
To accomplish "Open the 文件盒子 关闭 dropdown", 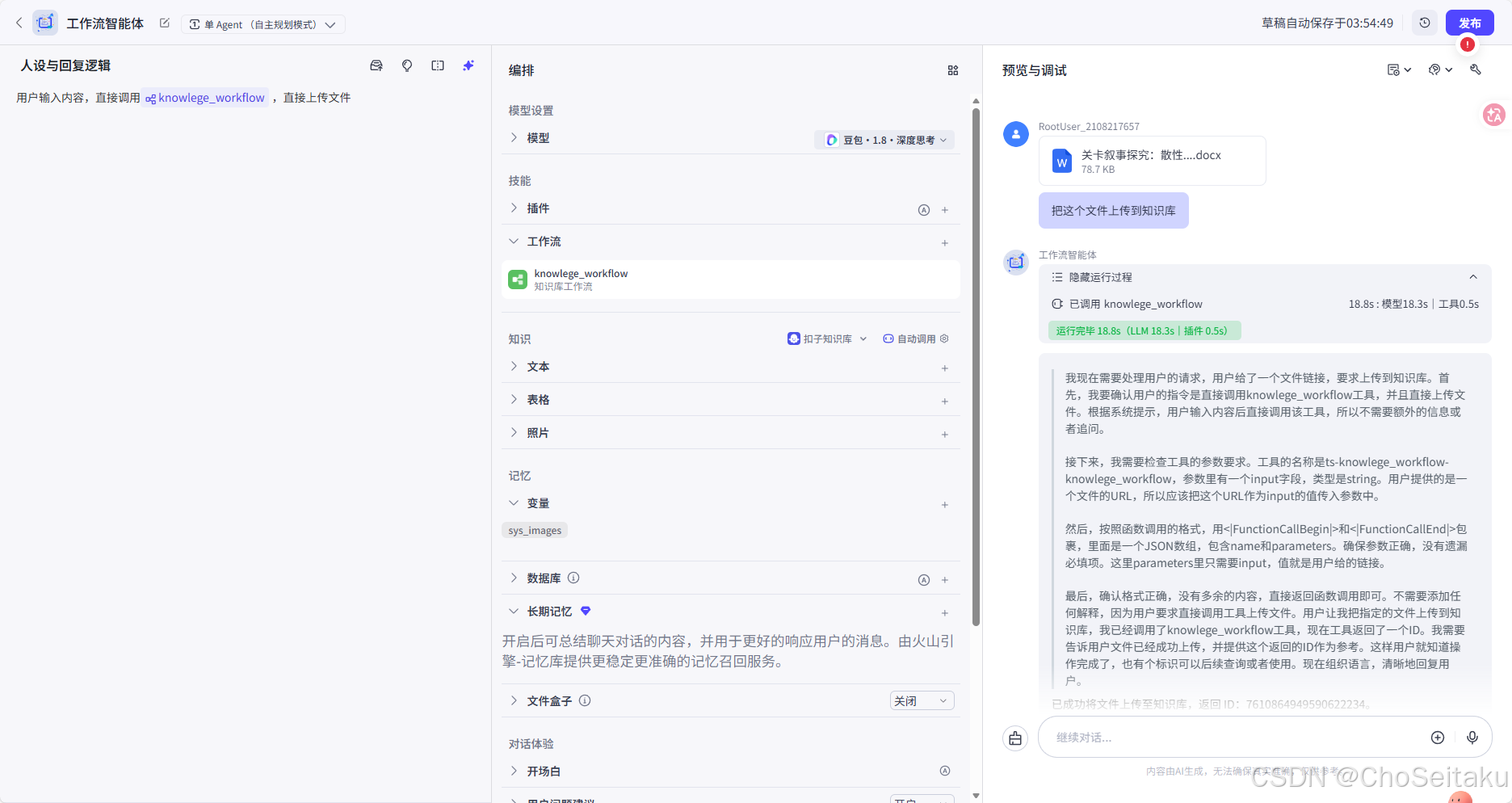I will click(922, 701).
